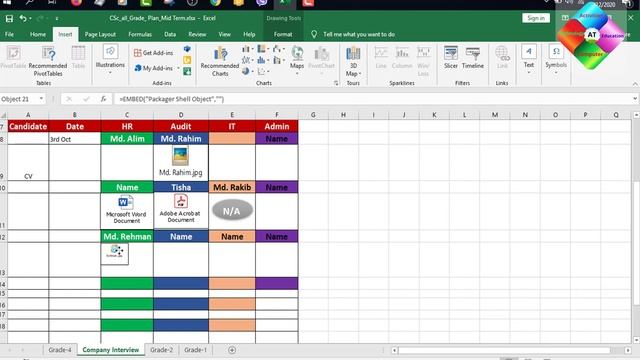Open the 3D Map tool
The image size is (640, 360).
(x=353, y=61)
